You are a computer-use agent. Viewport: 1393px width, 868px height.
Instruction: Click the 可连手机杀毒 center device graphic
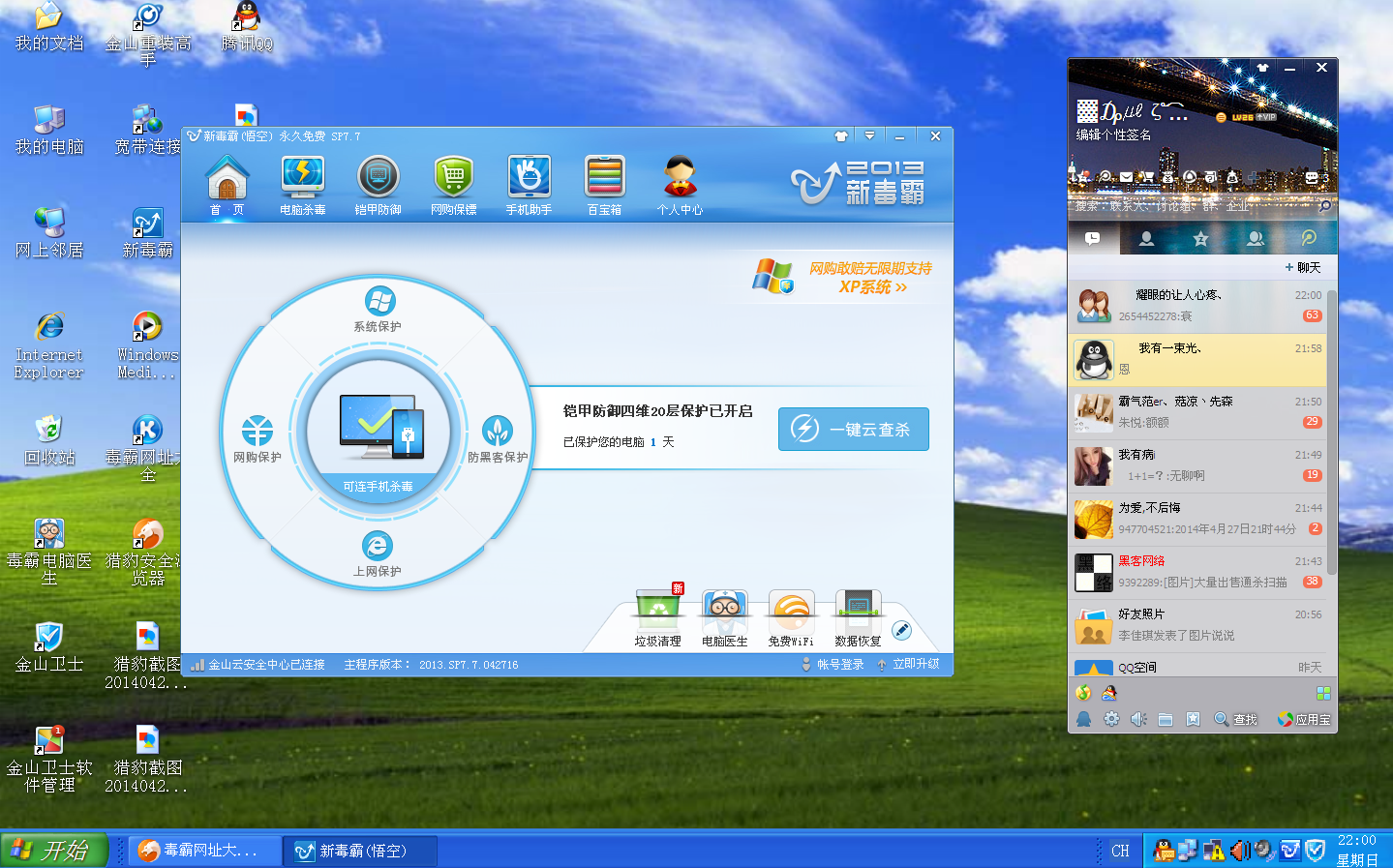379,431
